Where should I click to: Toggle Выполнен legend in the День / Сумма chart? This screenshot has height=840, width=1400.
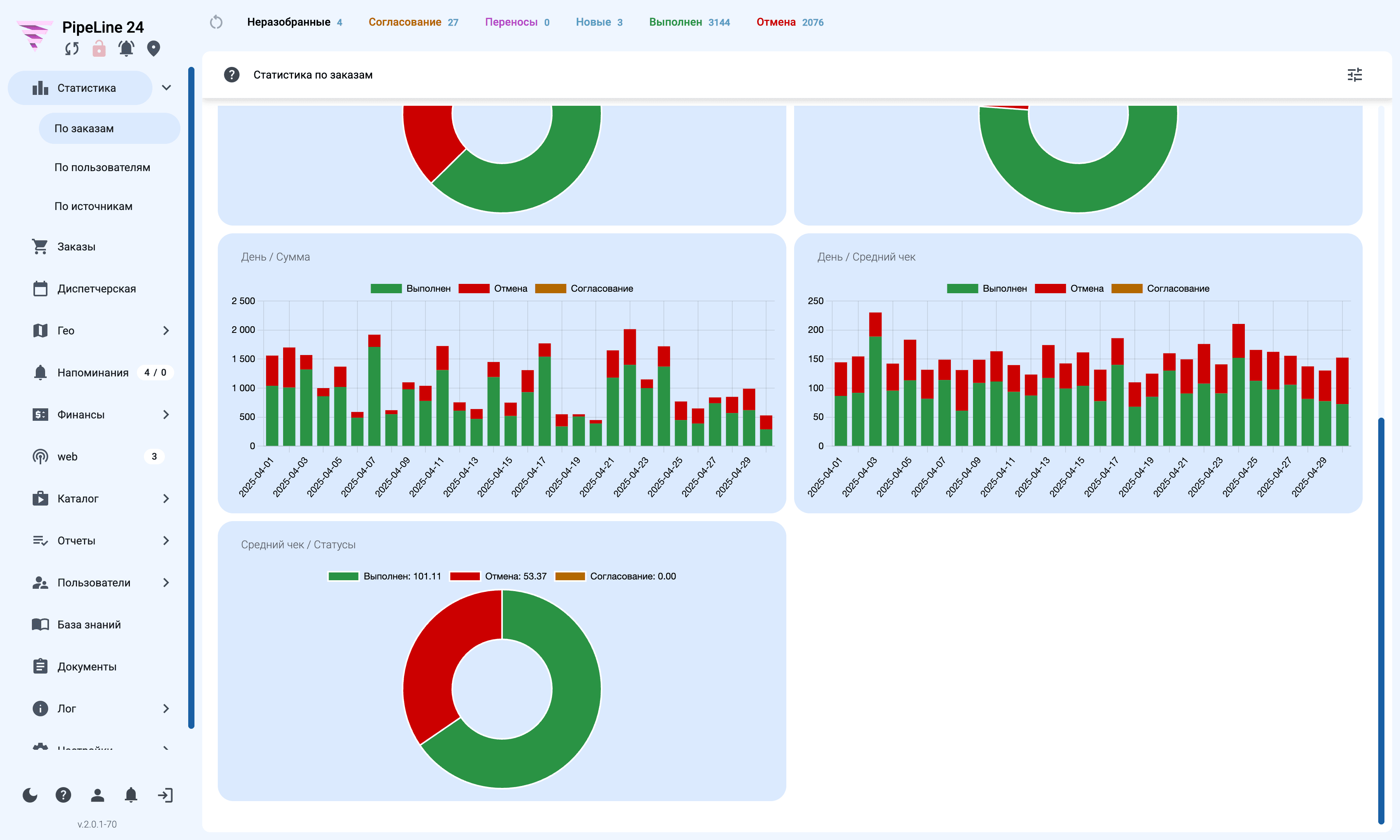[411, 289]
